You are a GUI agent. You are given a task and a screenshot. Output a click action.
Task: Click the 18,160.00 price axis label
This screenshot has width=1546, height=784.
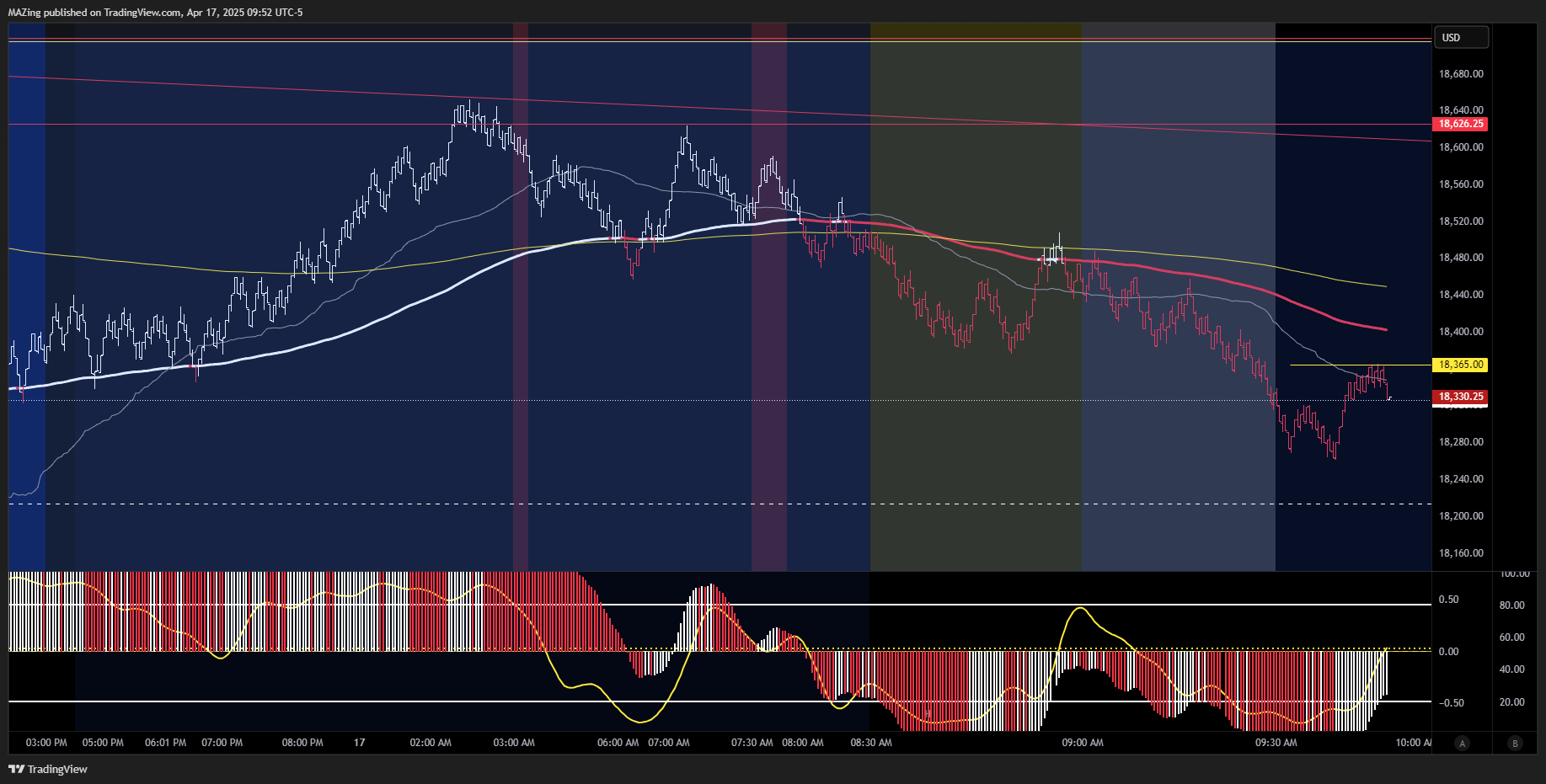click(1461, 553)
